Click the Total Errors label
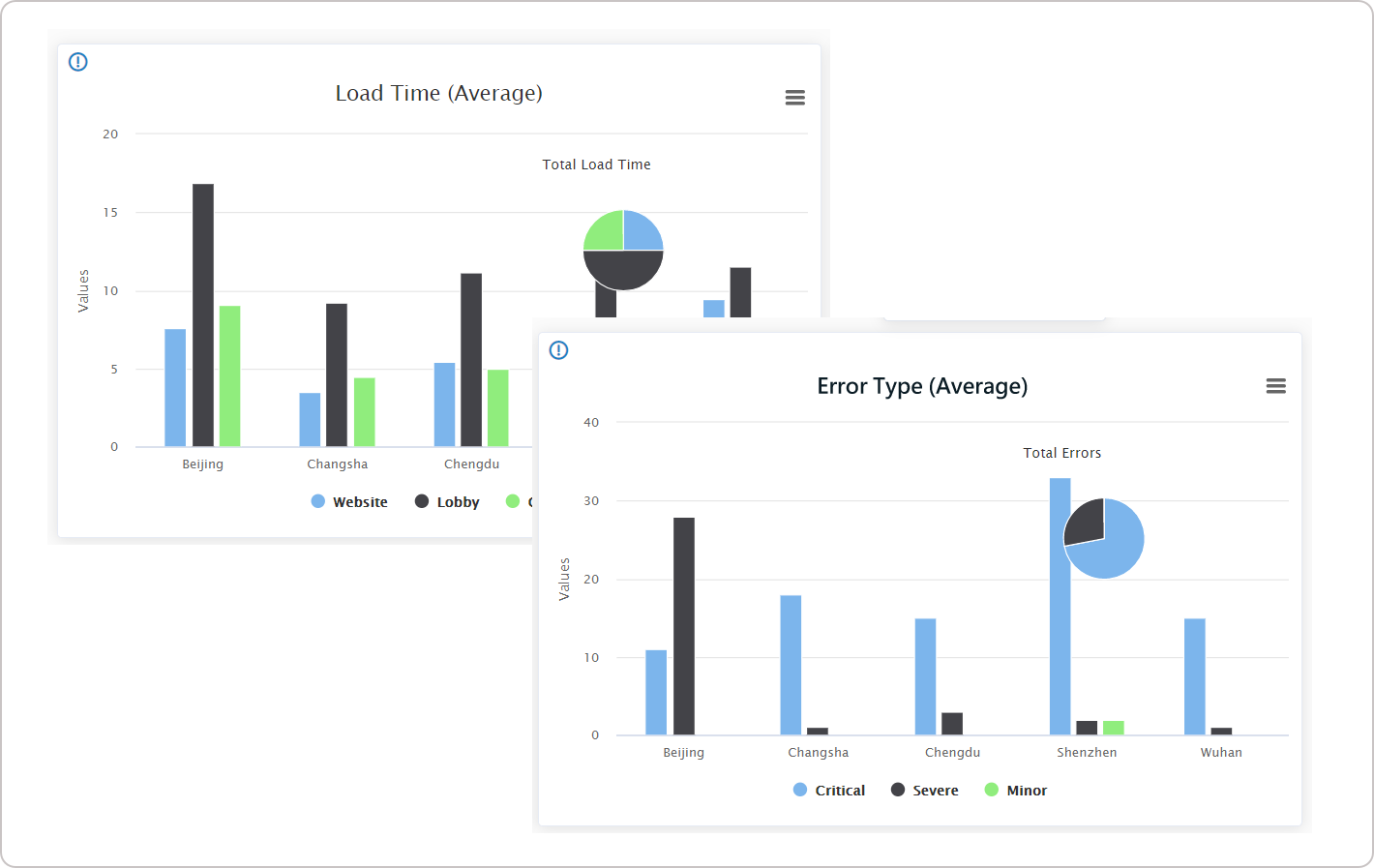The image size is (1374, 868). point(1062,453)
